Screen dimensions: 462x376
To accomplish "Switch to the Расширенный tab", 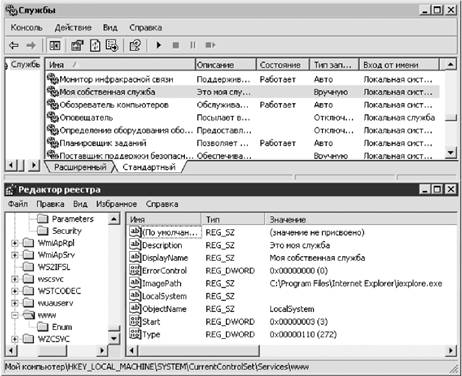I will [80, 167].
